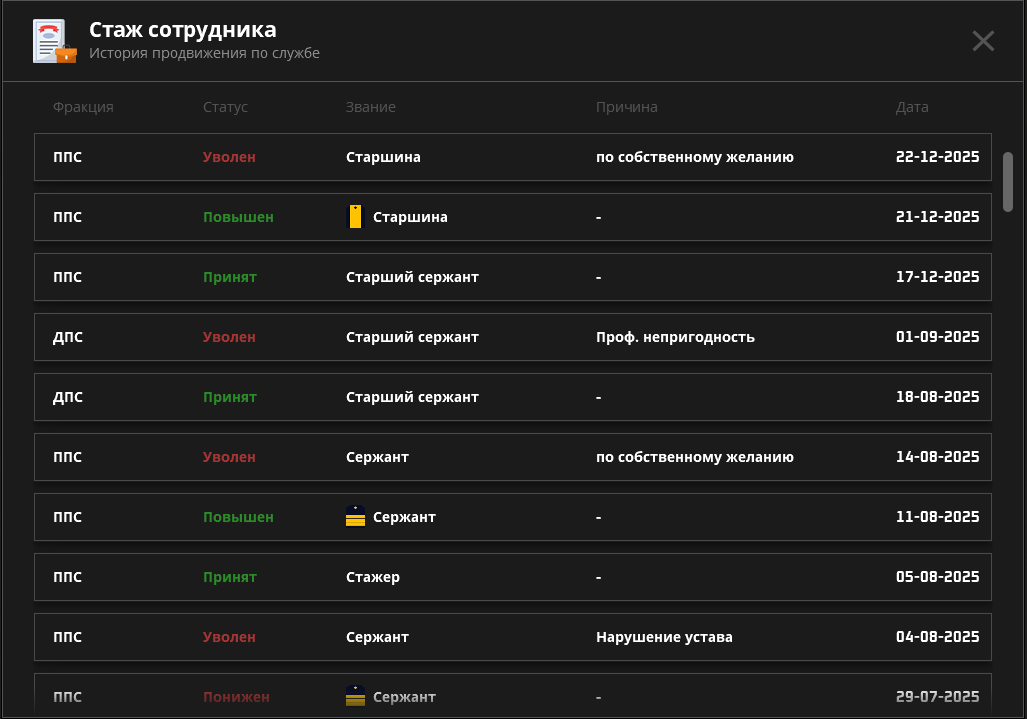Click the Старшина rank insignia icon
Screen dimensions: 1027x719
point(355,217)
